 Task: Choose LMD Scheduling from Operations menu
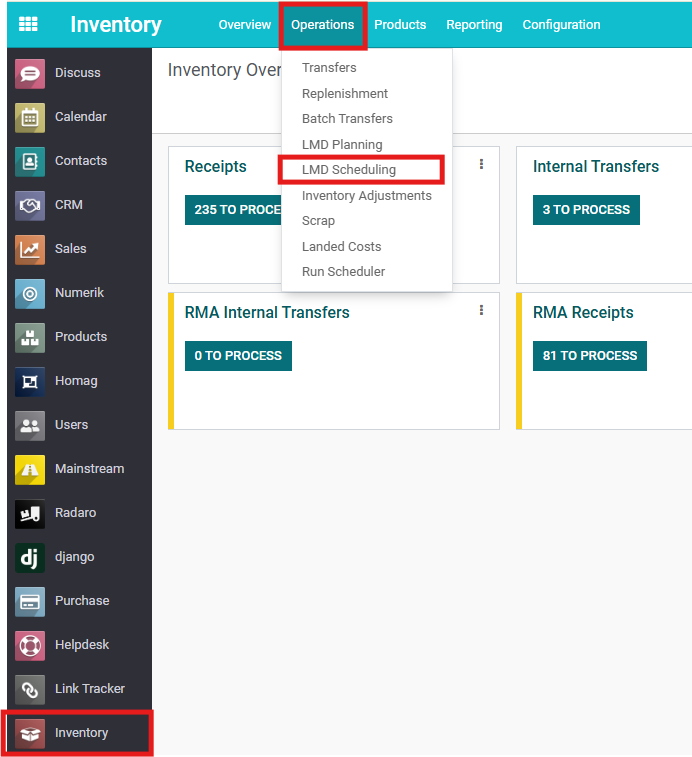349,170
